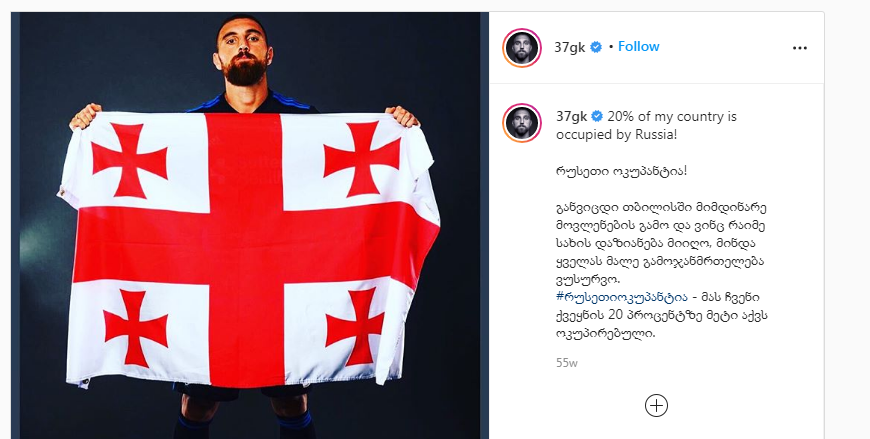Follow the 37gk account

pos(639,47)
